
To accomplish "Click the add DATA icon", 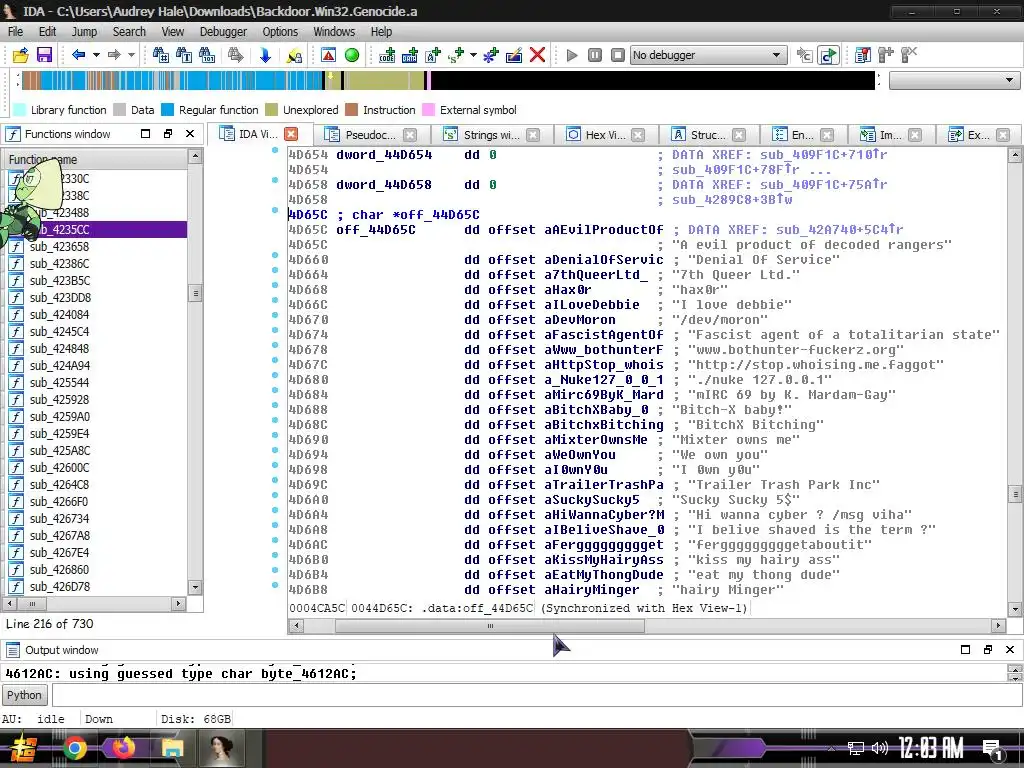I will [x=409, y=56].
